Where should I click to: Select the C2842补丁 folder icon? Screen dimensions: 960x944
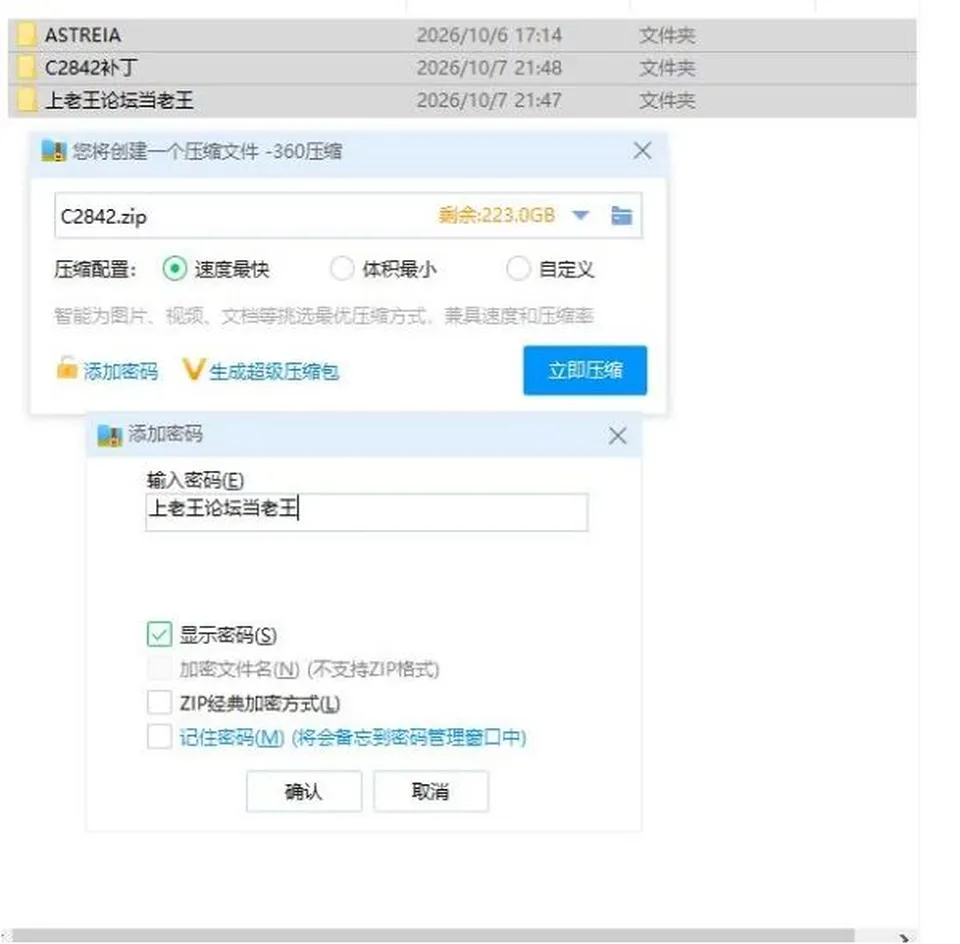26,67
